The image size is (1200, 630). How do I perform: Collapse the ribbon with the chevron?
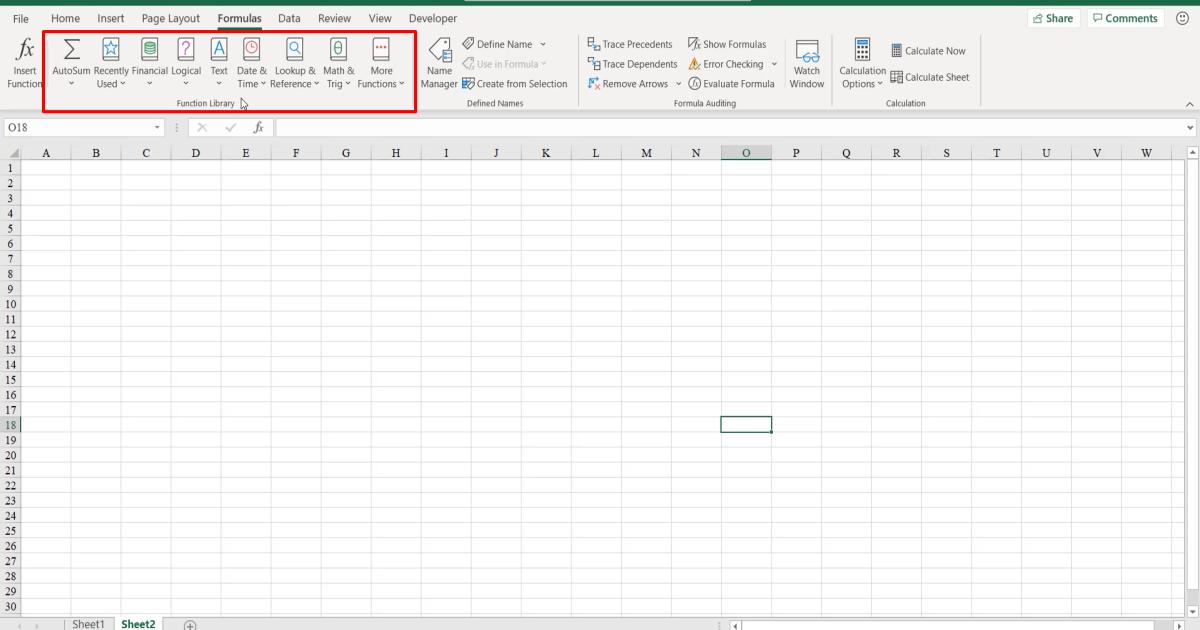(x=1189, y=103)
